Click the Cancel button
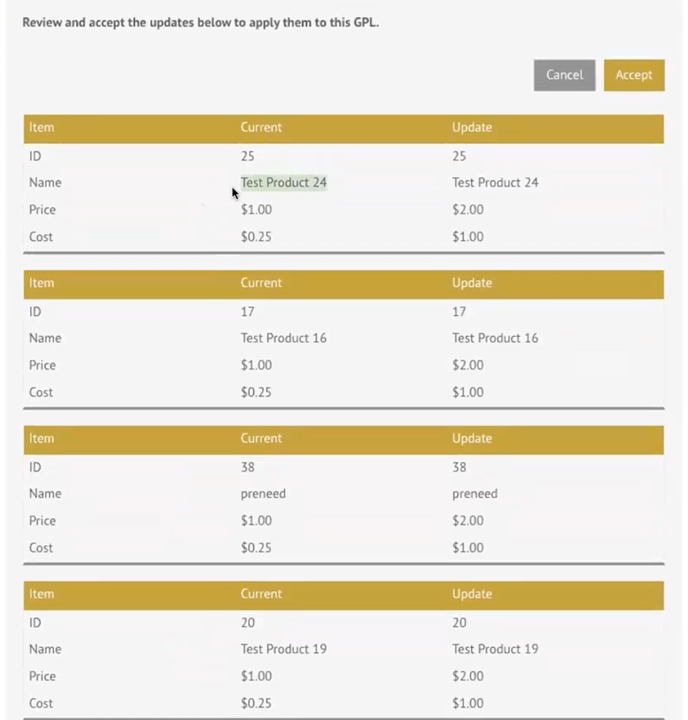 tap(564, 75)
